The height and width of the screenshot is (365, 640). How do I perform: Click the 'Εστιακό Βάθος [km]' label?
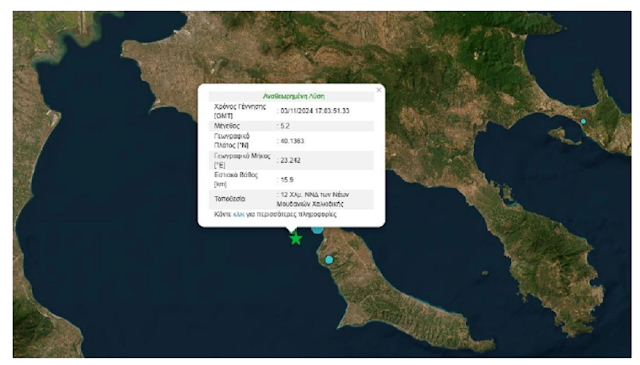[236, 179]
